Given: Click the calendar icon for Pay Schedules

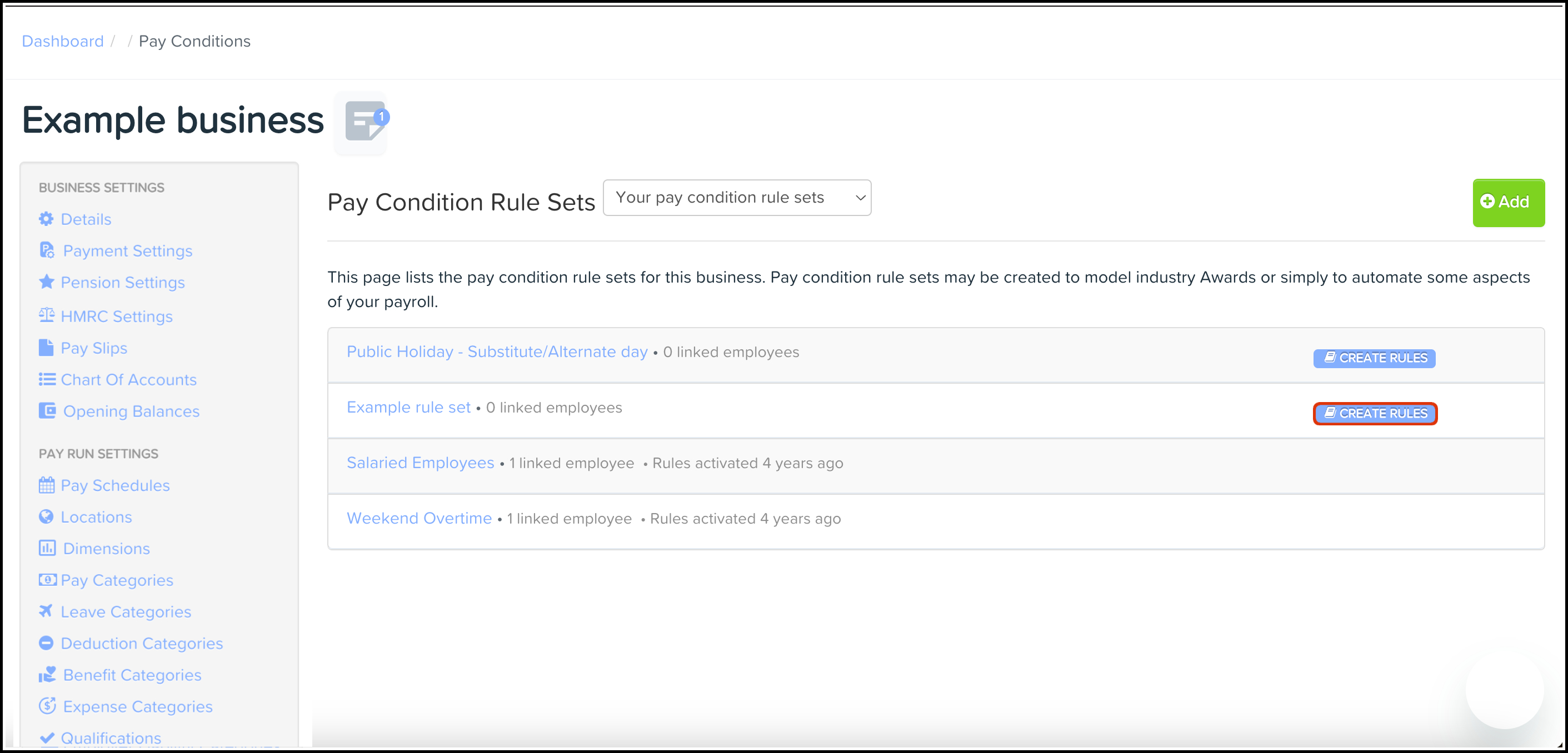Looking at the screenshot, I should 46,485.
